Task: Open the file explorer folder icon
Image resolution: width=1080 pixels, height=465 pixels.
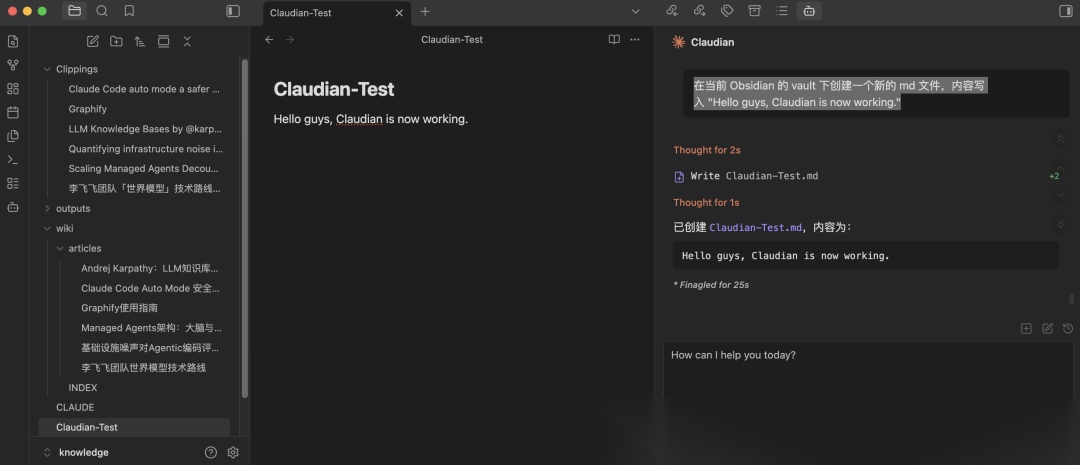Action: [74, 11]
